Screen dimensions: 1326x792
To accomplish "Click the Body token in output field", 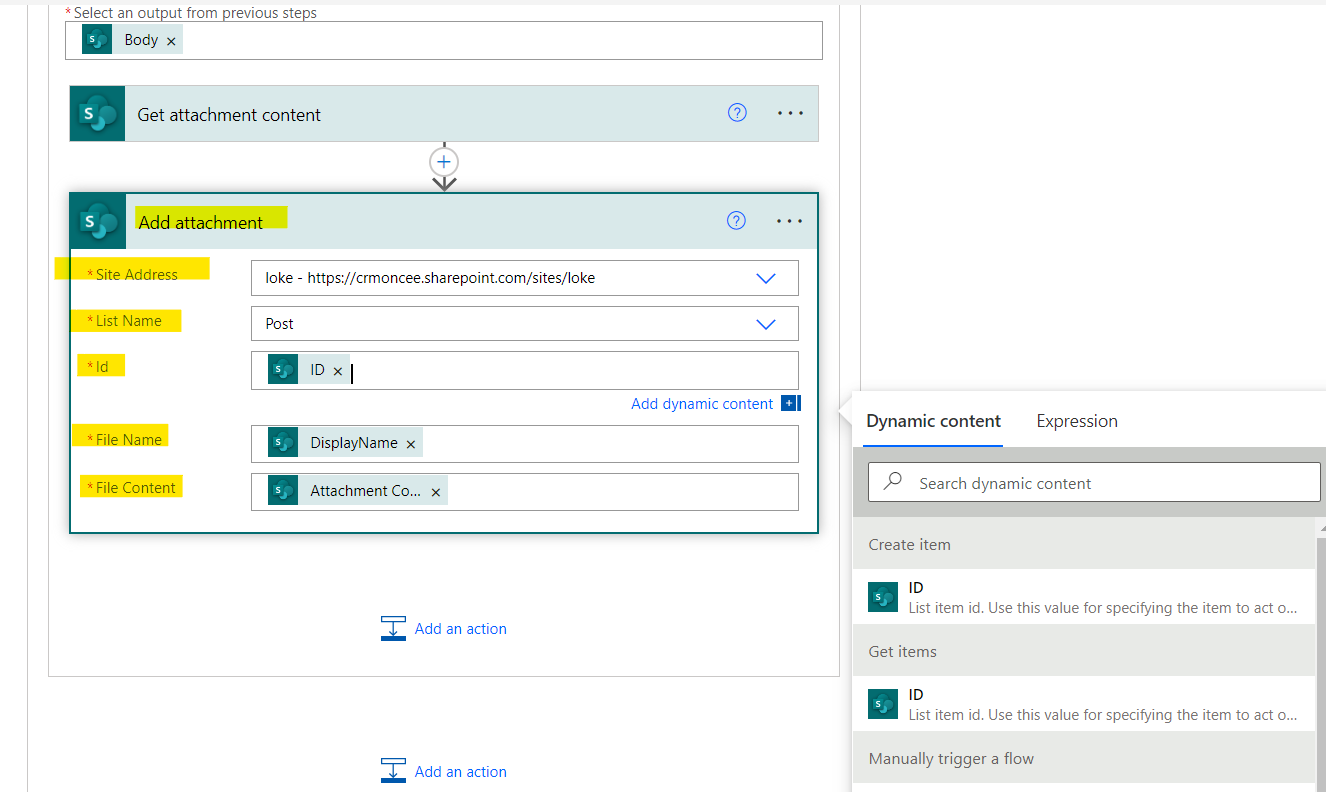I will 132,40.
